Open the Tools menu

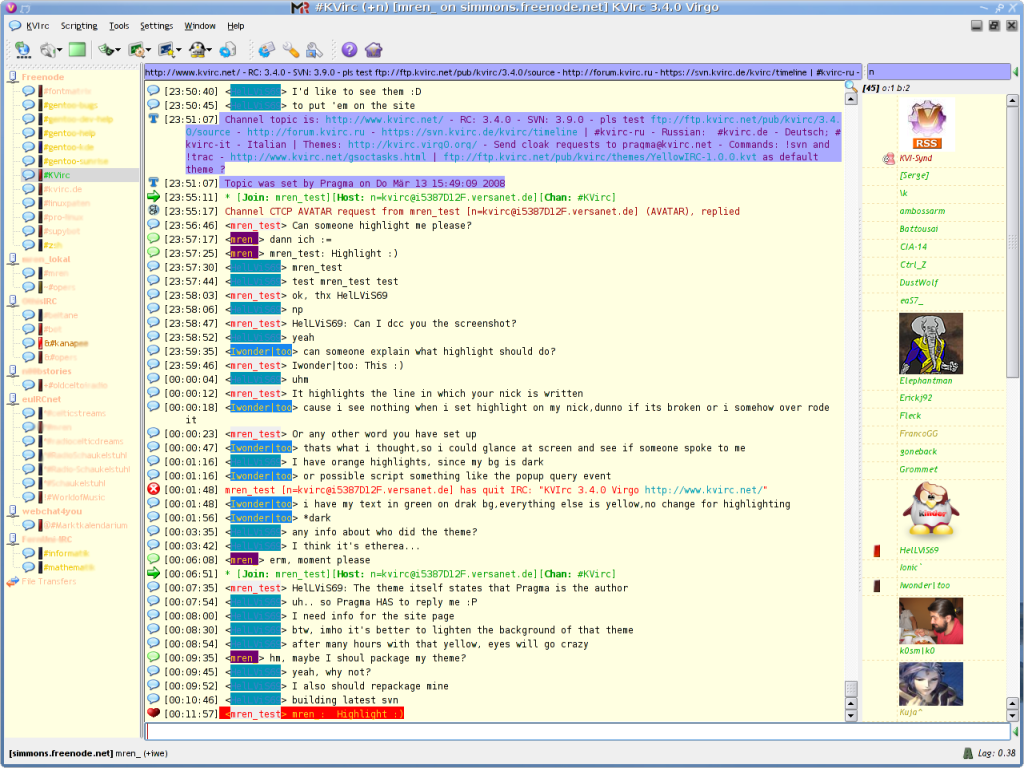[119, 25]
